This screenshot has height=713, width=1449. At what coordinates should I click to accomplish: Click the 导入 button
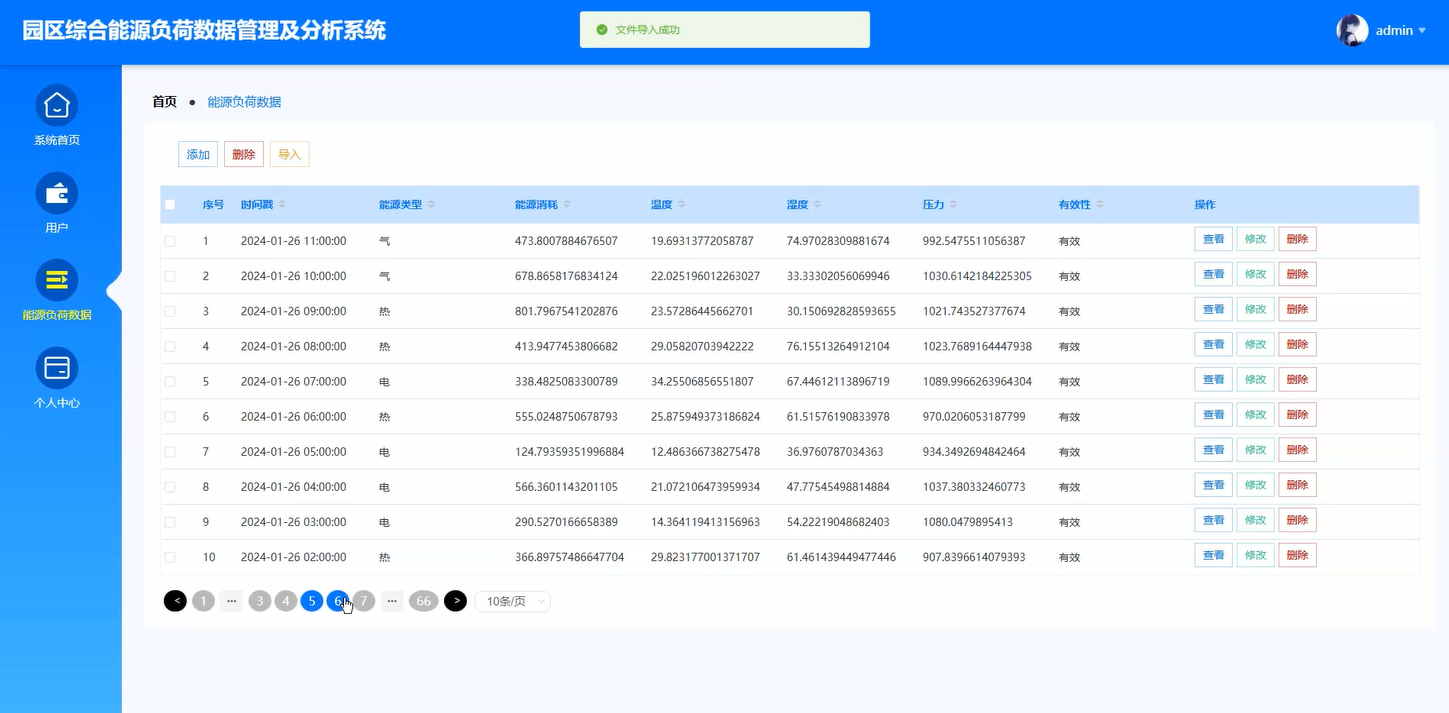click(290, 154)
